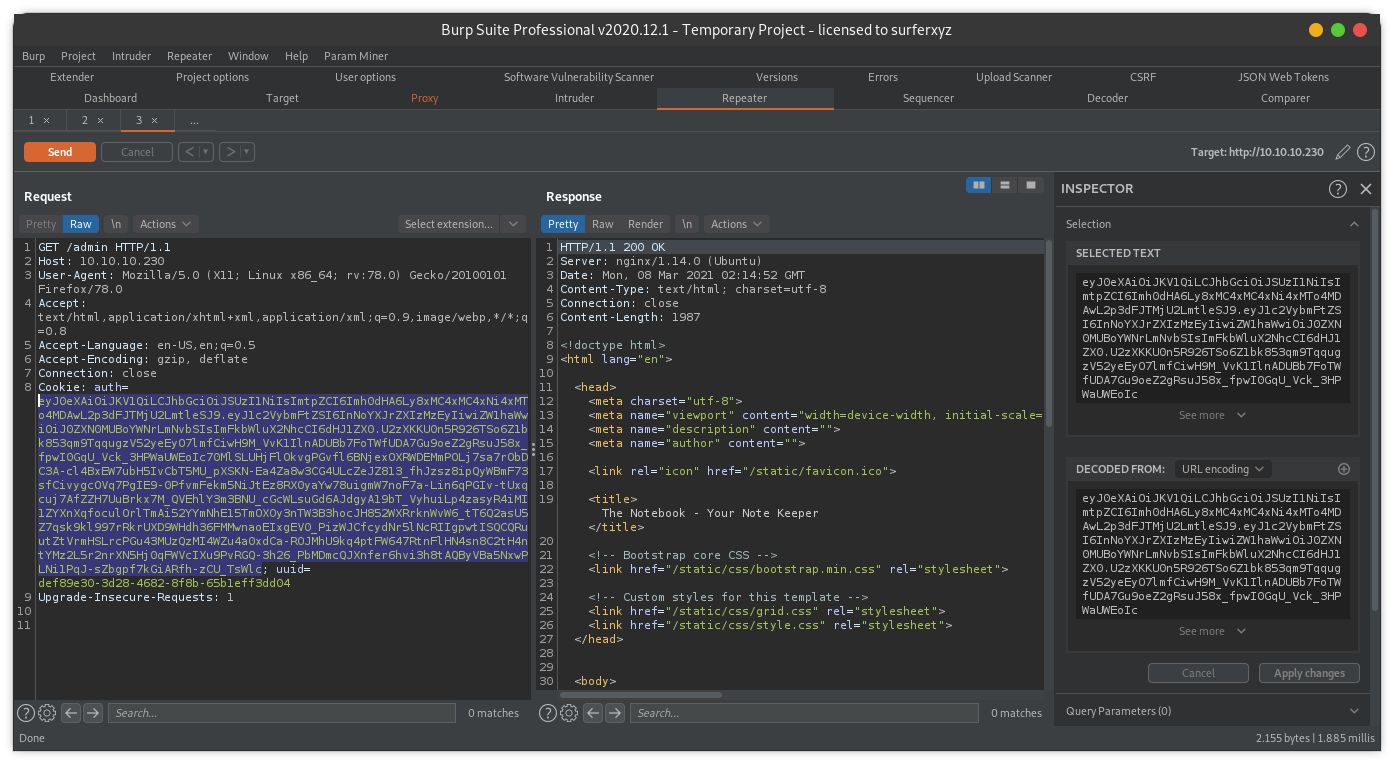This screenshot has height=764, width=1394.
Task: Open request search help icon
Action: coord(26,713)
